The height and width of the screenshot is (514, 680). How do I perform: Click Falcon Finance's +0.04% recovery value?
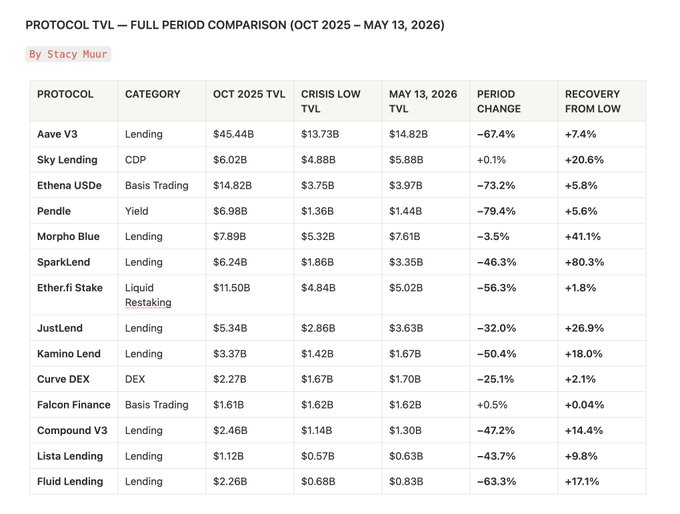[x=584, y=405]
